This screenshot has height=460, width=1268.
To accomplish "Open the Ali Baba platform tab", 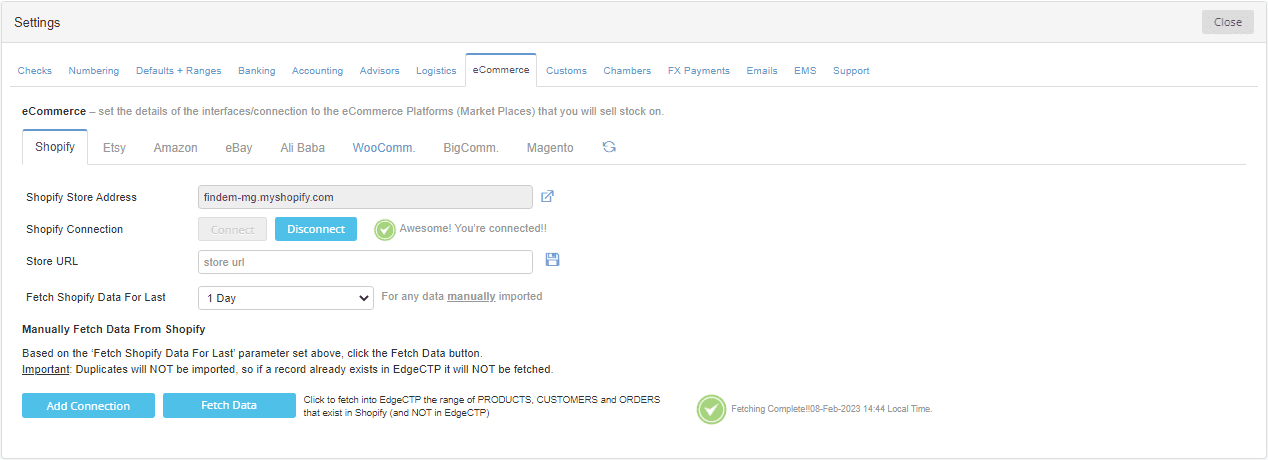I will pos(303,148).
